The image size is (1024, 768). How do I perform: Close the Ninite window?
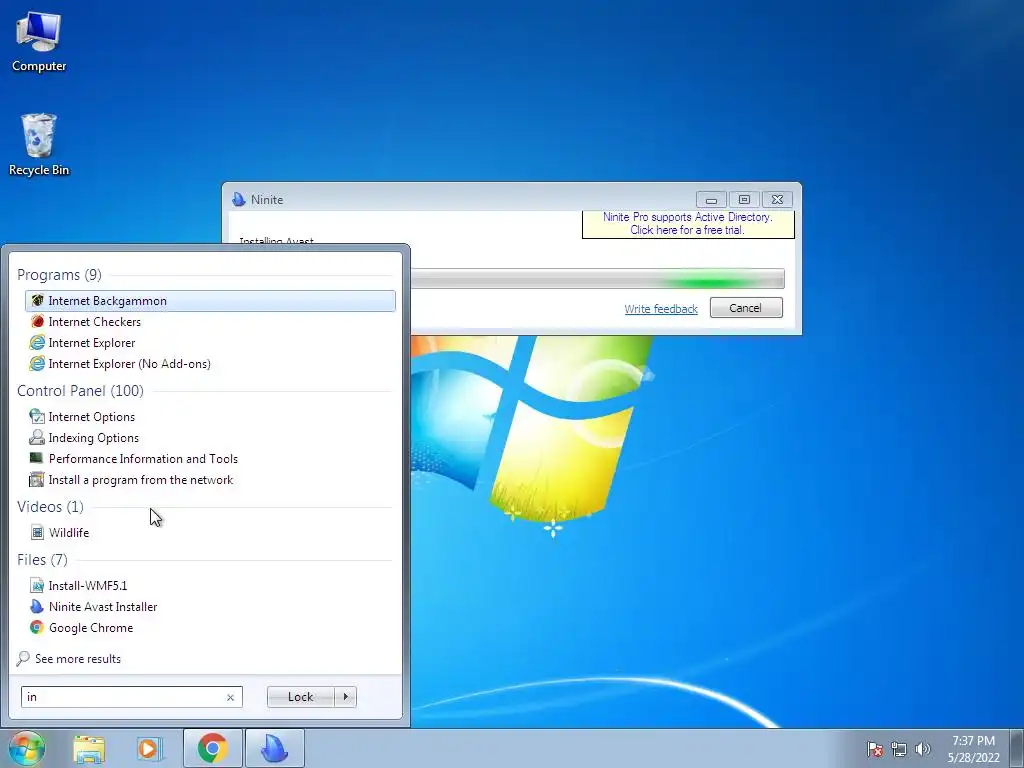[x=777, y=200]
